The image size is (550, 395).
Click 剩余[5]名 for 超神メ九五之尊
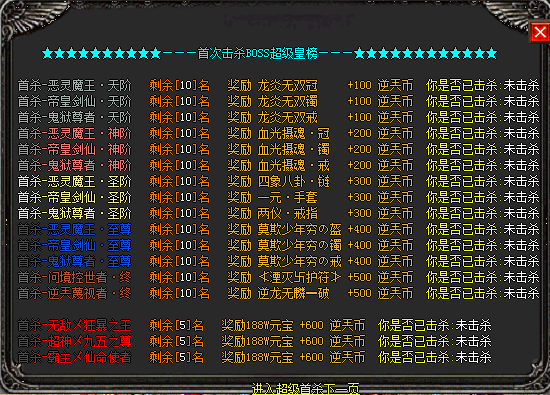[x=177, y=341]
